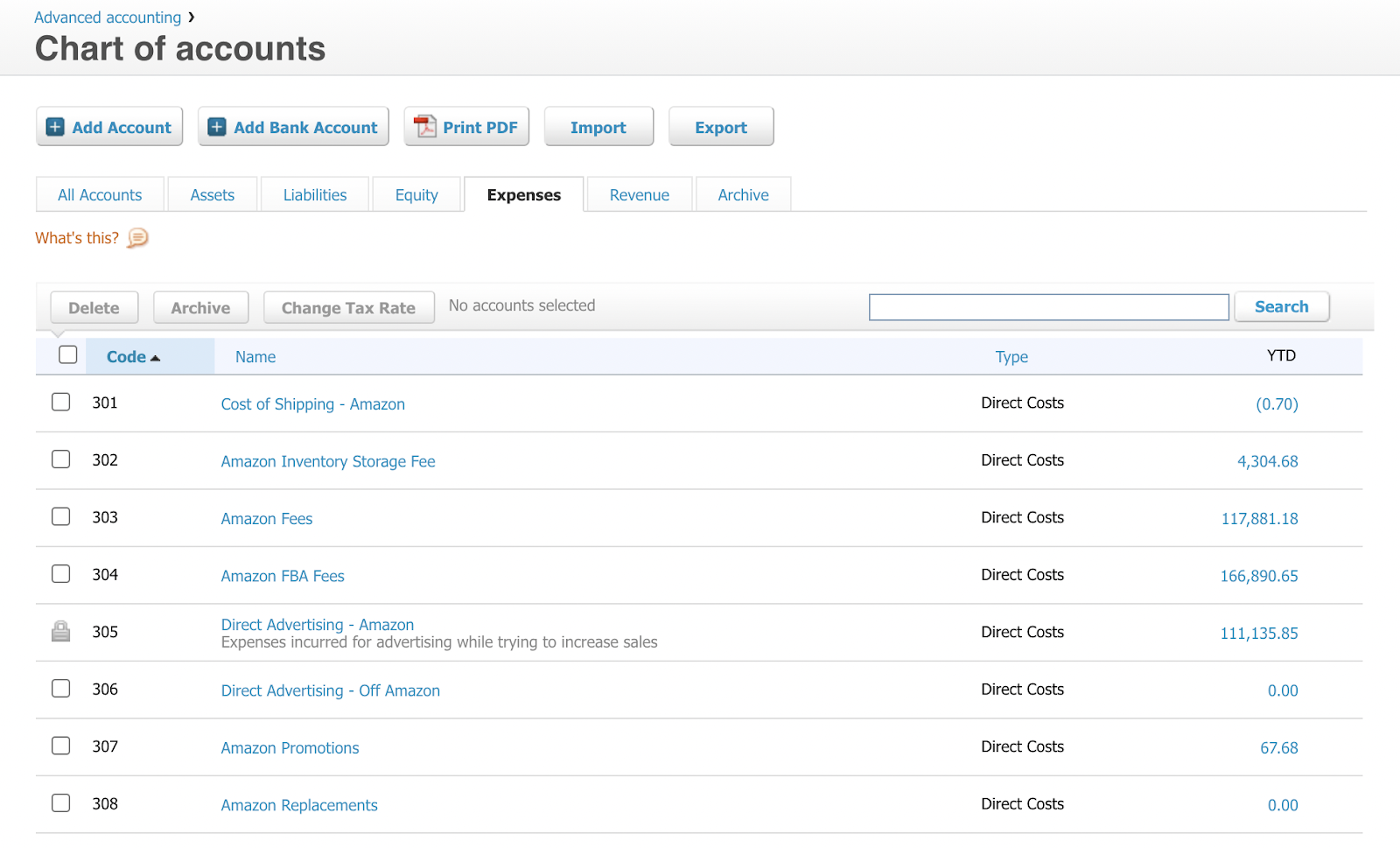The height and width of the screenshot is (848, 1400).
Task: Select the checkbox for Amazon Replacements
Action: 60,803
